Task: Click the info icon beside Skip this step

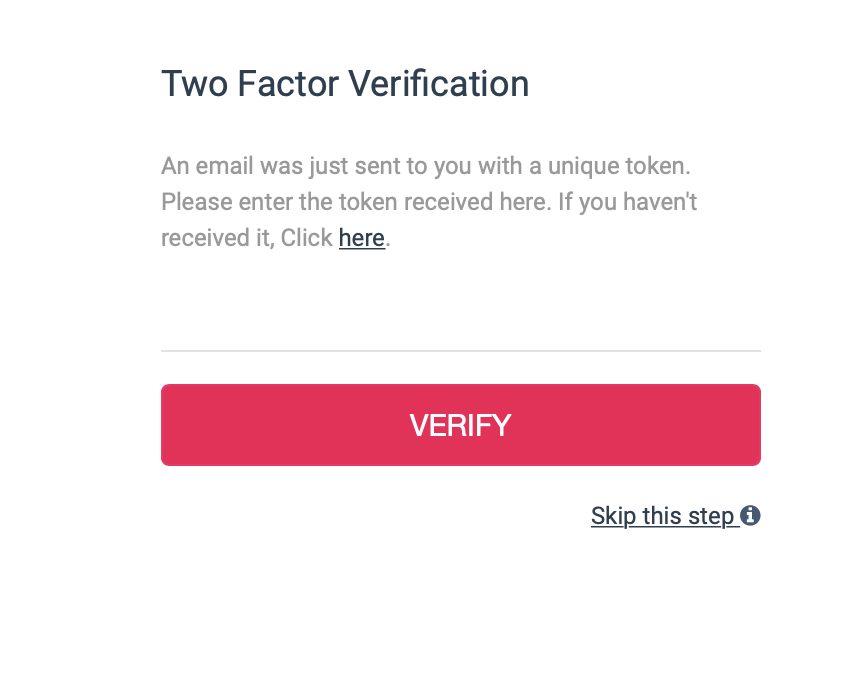Action: point(751,516)
